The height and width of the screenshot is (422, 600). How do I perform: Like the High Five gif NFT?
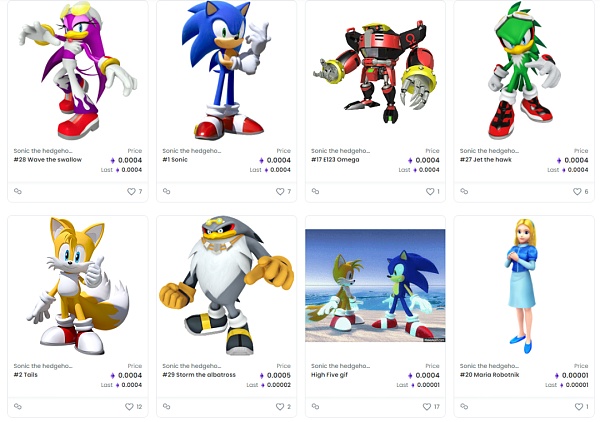pyautogui.click(x=426, y=407)
